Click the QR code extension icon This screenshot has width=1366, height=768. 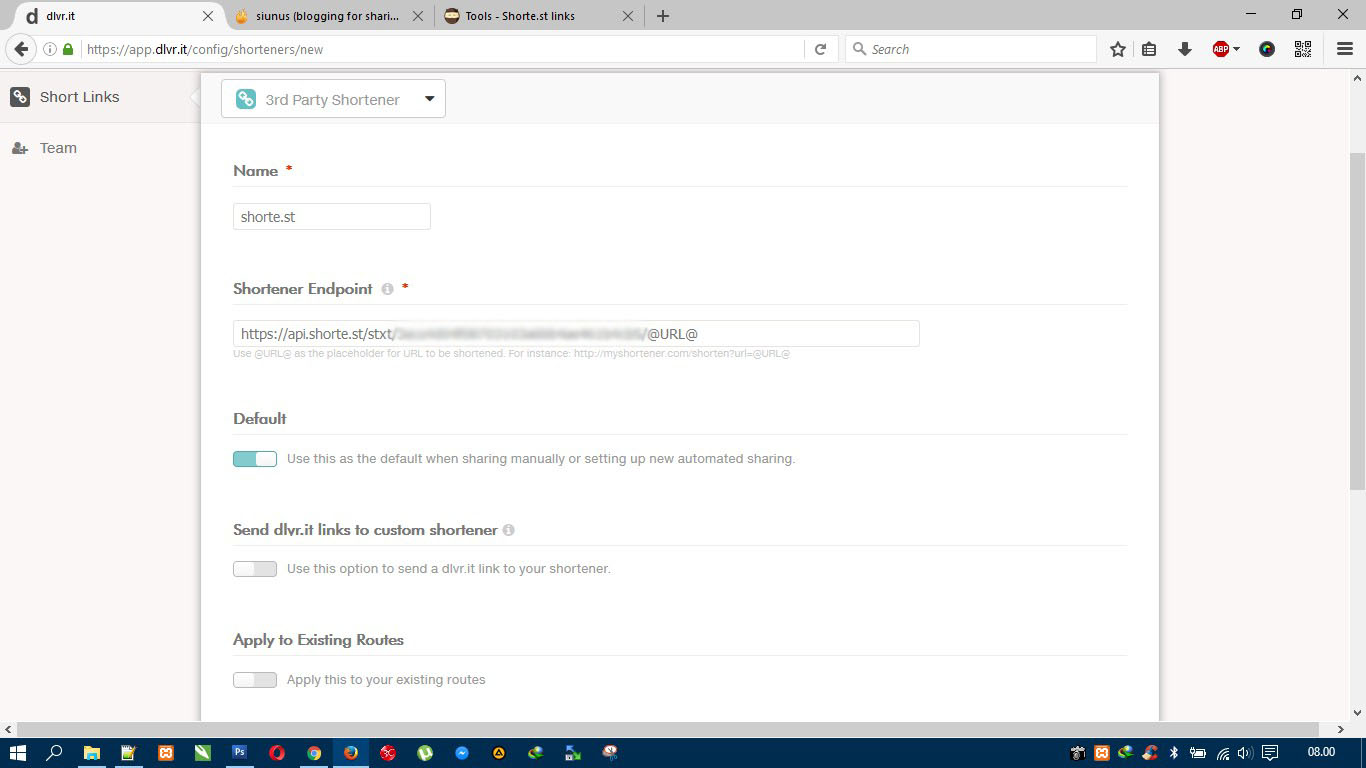pyautogui.click(x=1303, y=49)
